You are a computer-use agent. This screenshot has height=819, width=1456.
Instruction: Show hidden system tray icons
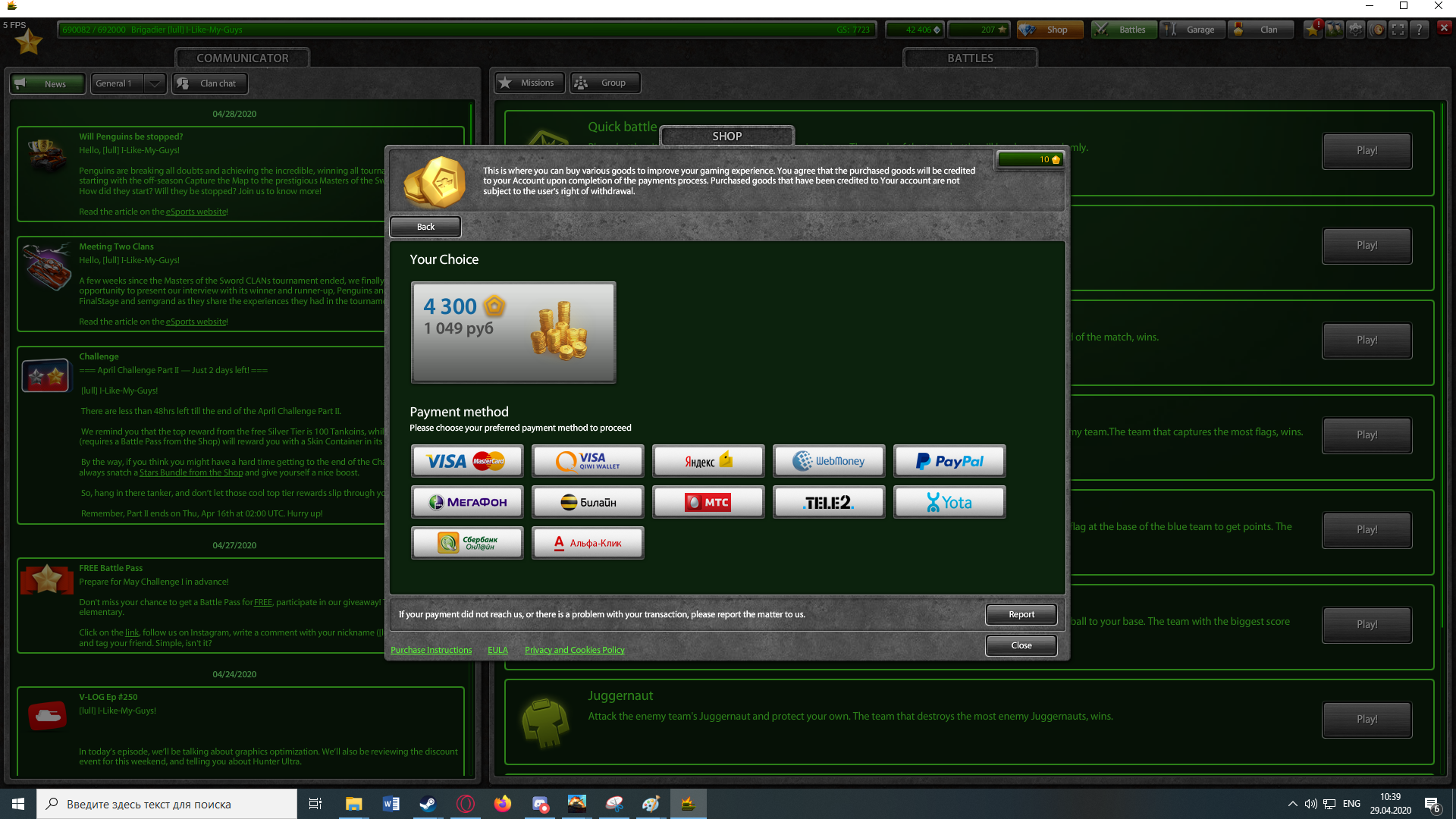point(1292,804)
